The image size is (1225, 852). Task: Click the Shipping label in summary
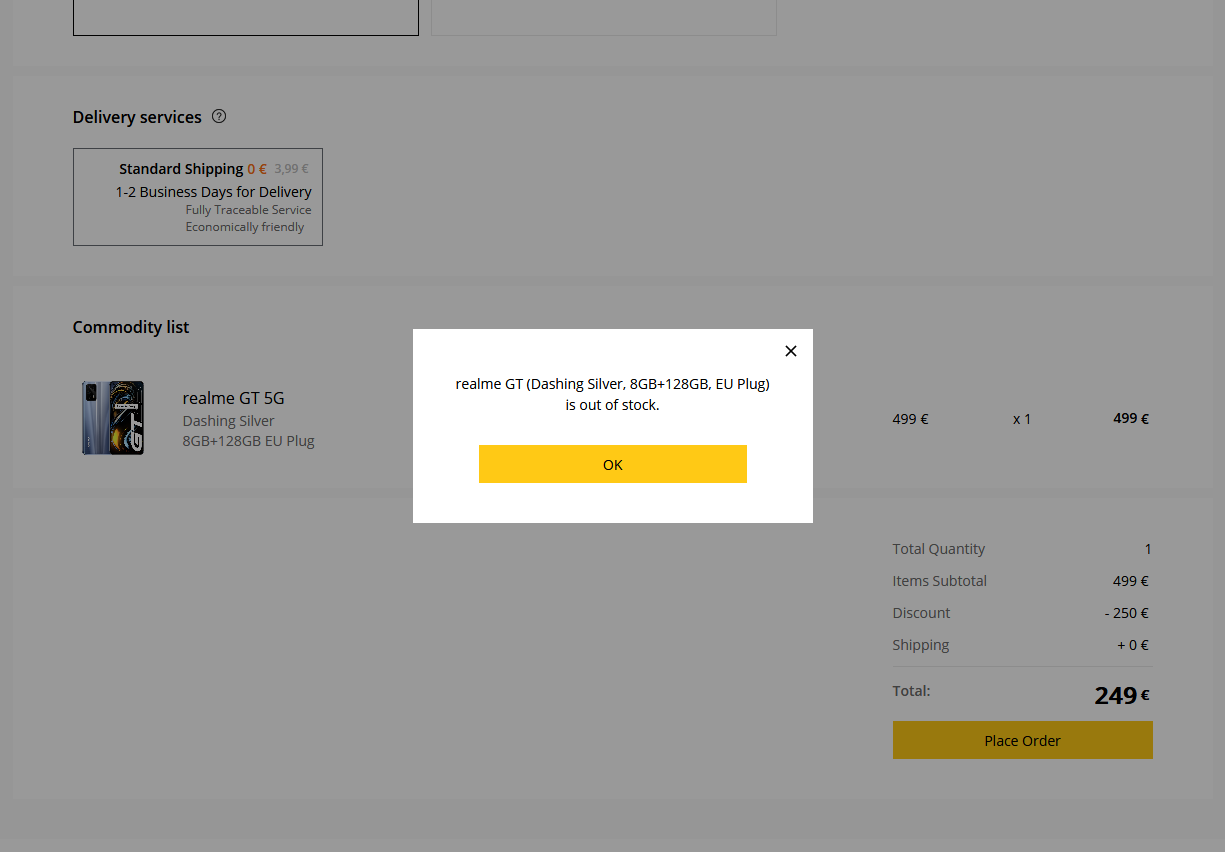[921, 645]
